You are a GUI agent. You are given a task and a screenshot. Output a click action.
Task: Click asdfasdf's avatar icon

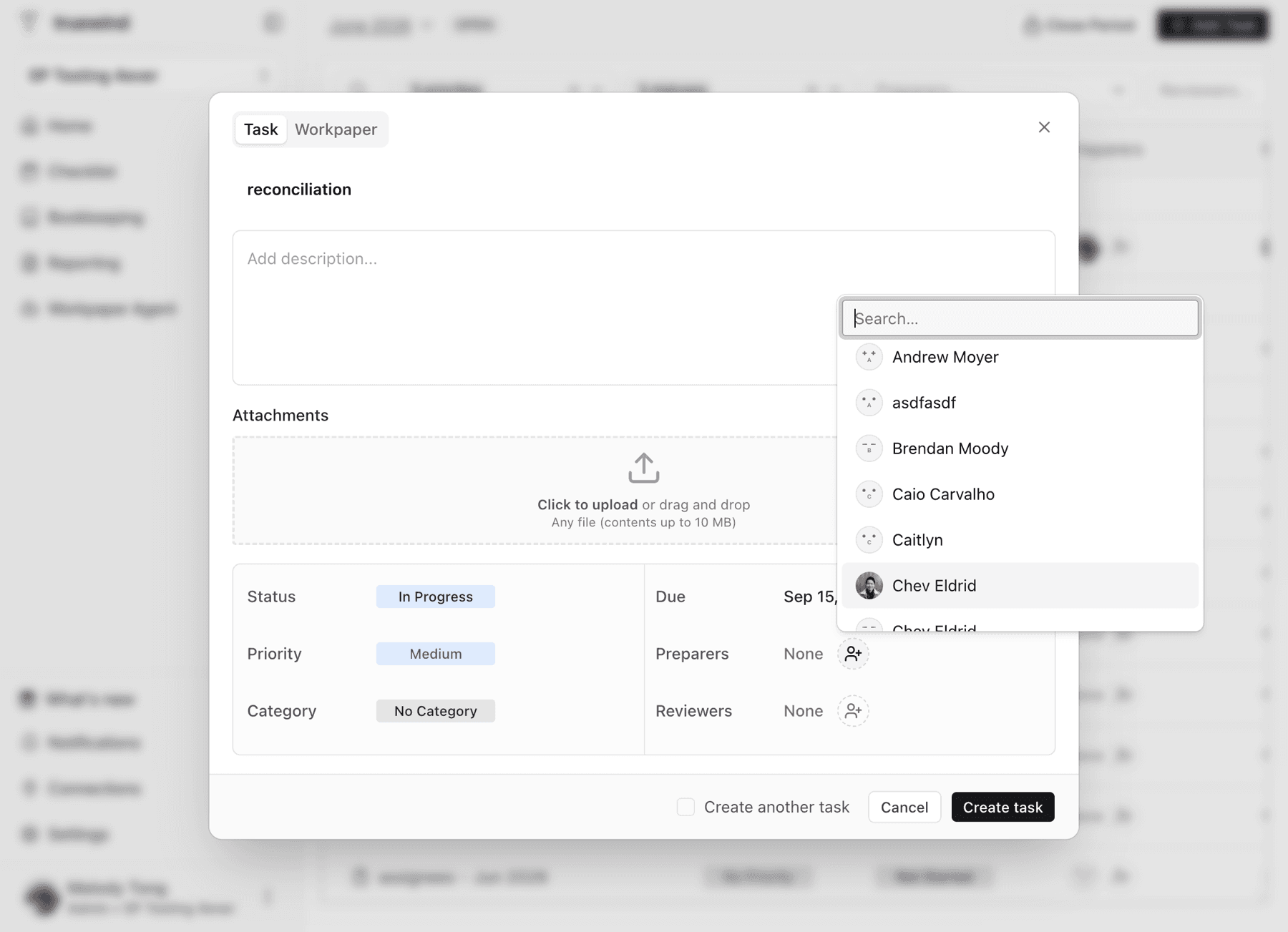tap(869, 403)
